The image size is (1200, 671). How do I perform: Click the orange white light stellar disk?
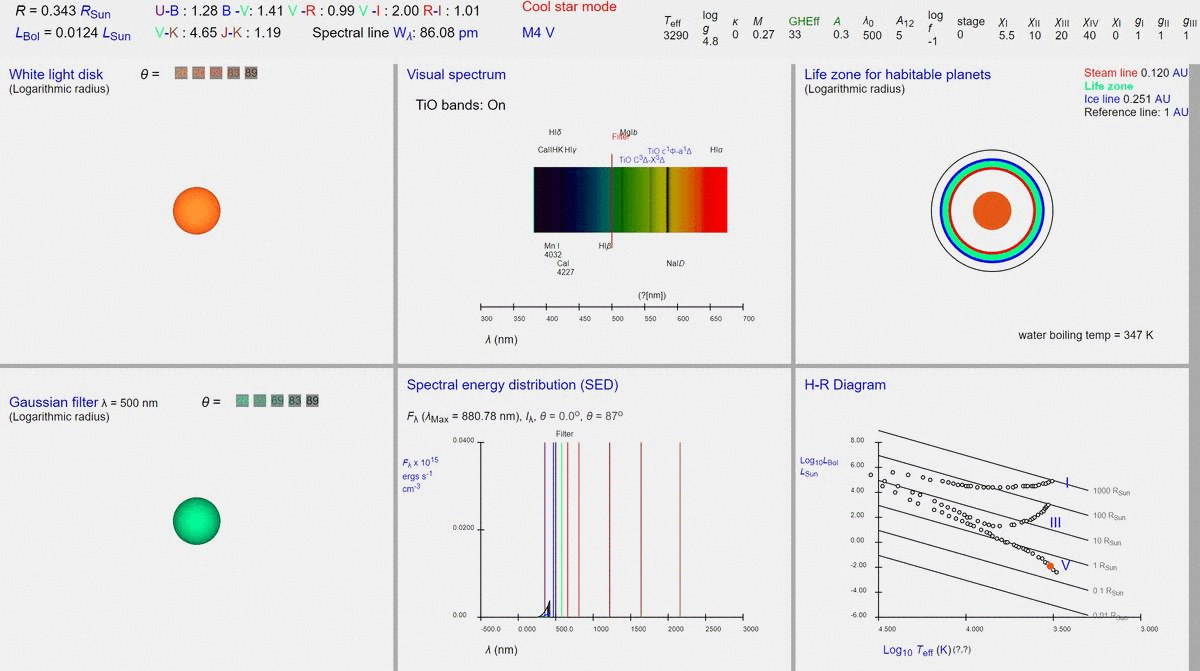196,210
